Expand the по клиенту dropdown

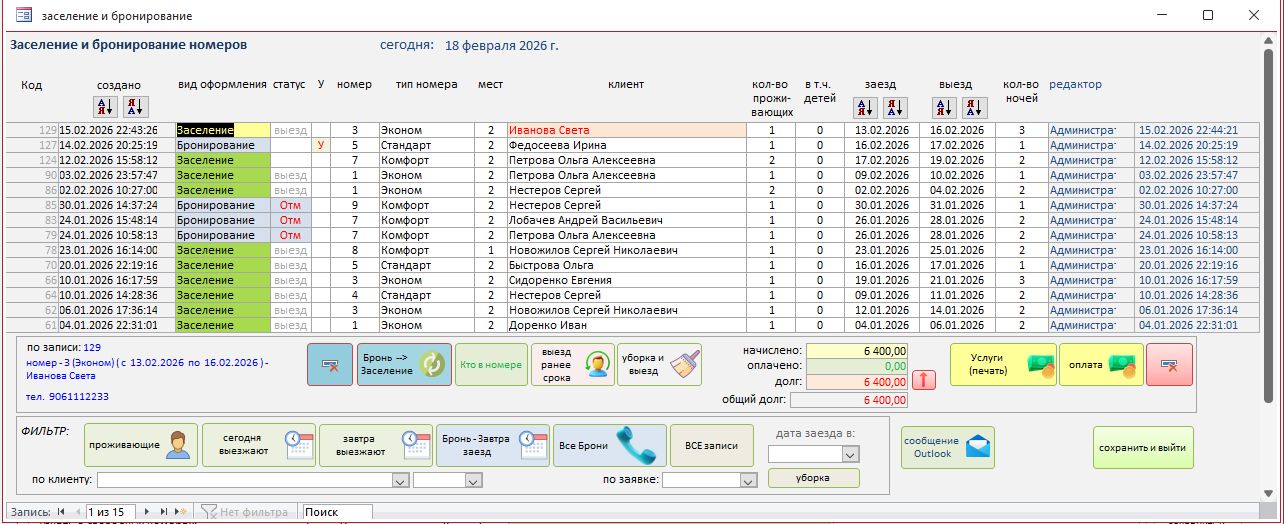click(400, 481)
